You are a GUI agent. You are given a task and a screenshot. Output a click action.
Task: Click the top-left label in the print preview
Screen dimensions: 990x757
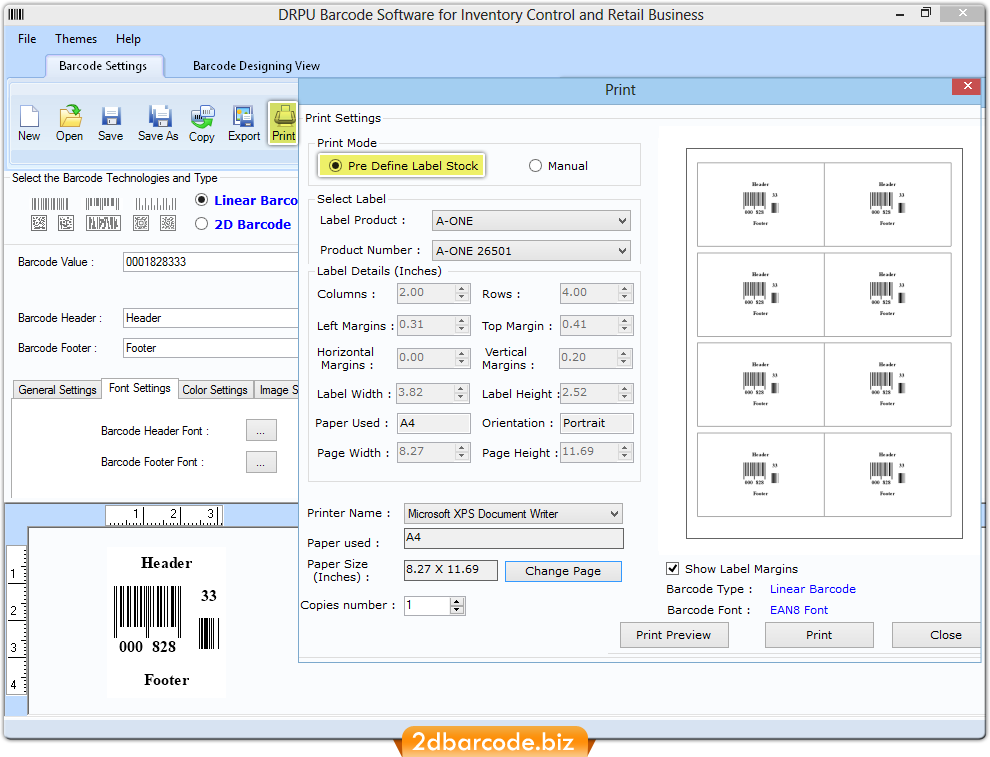click(x=761, y=205)
